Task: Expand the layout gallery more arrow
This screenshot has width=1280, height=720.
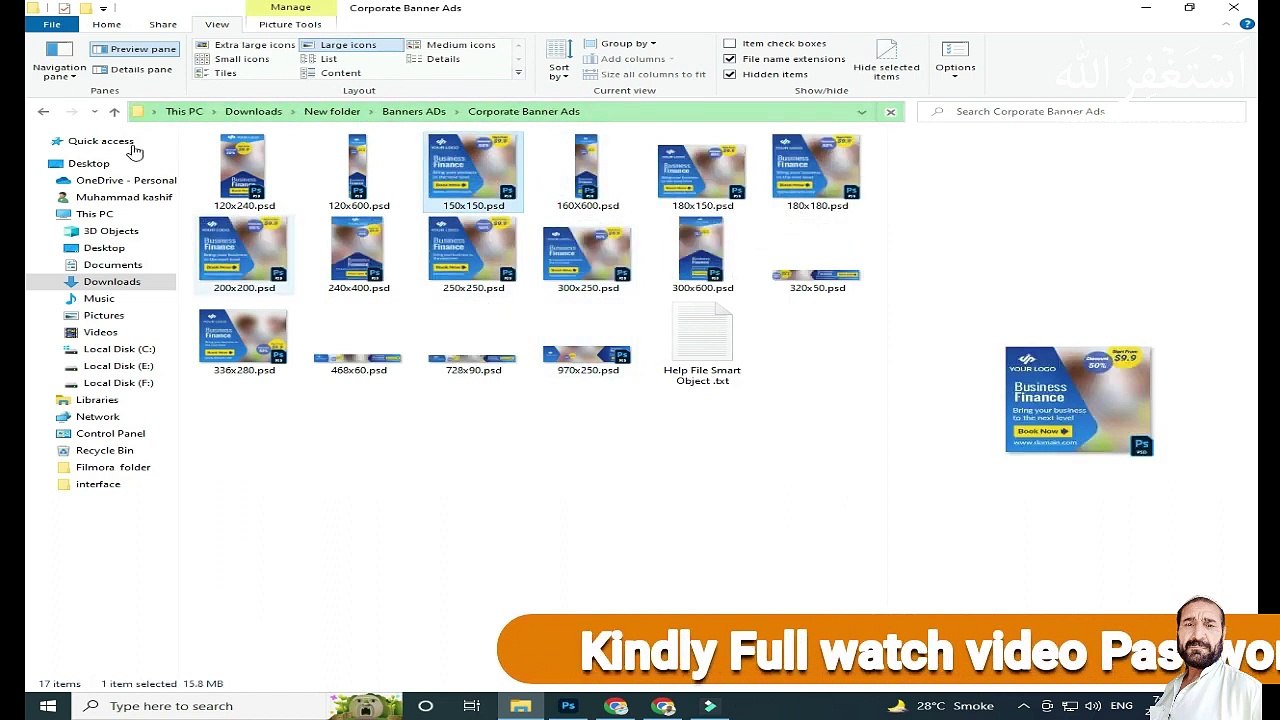Action: tap(518, 73)
